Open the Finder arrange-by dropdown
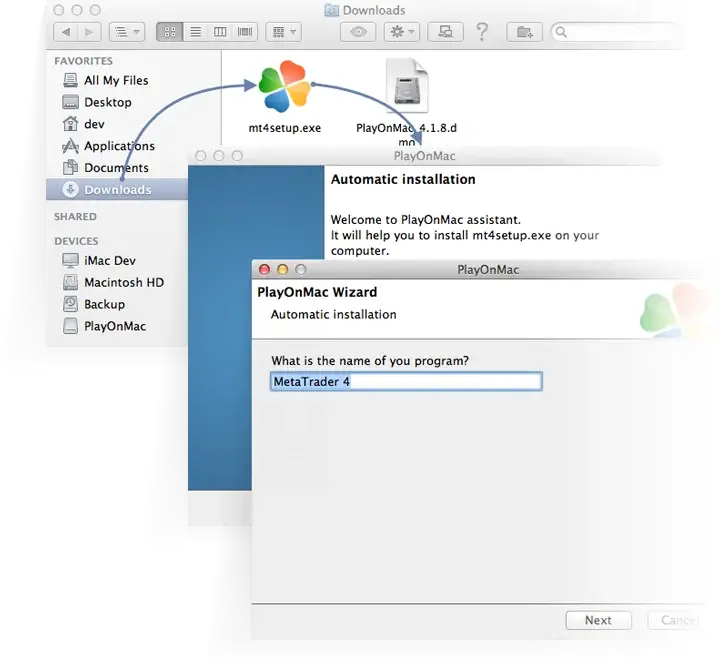The height and width of the screenshot is (664, 728). (284, 32)
